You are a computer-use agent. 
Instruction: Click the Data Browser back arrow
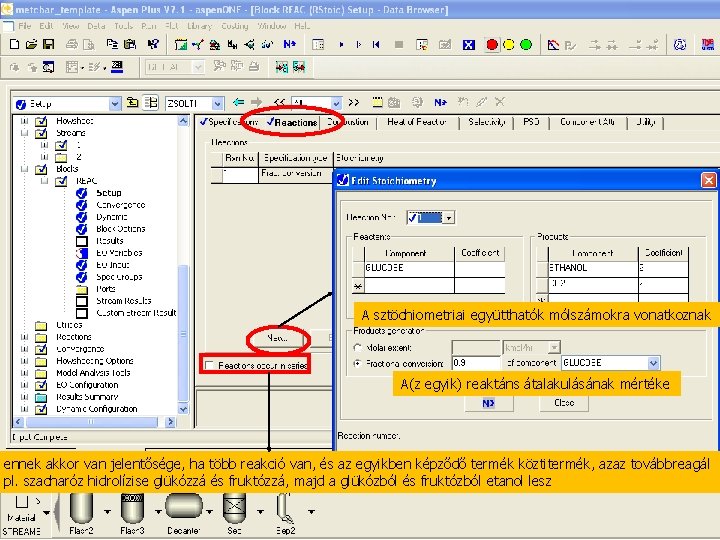[x=238, y=102]
